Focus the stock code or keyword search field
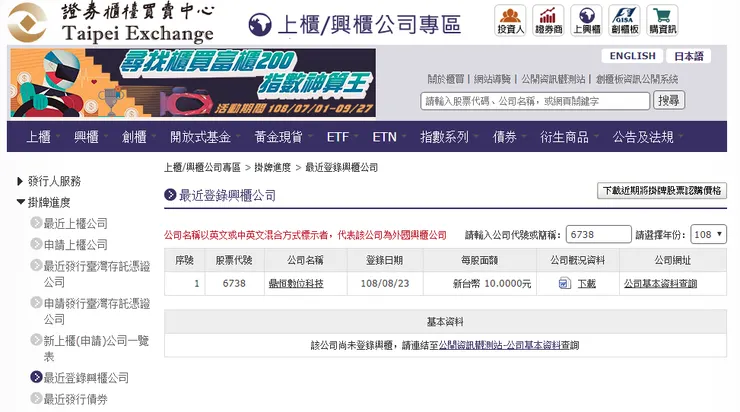Image resolution: width=740 pixels, height=412 pixels. click(535, 101)
